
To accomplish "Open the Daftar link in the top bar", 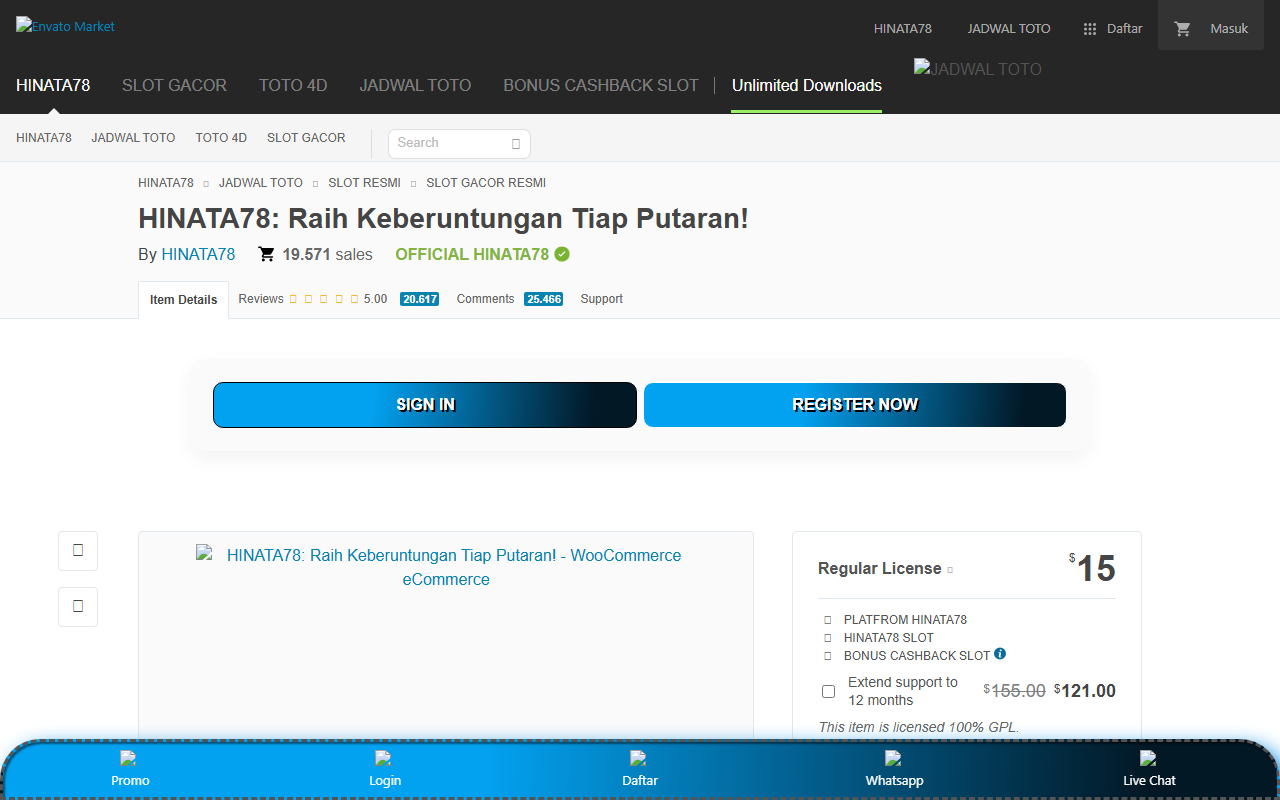I will point(1124,29).
